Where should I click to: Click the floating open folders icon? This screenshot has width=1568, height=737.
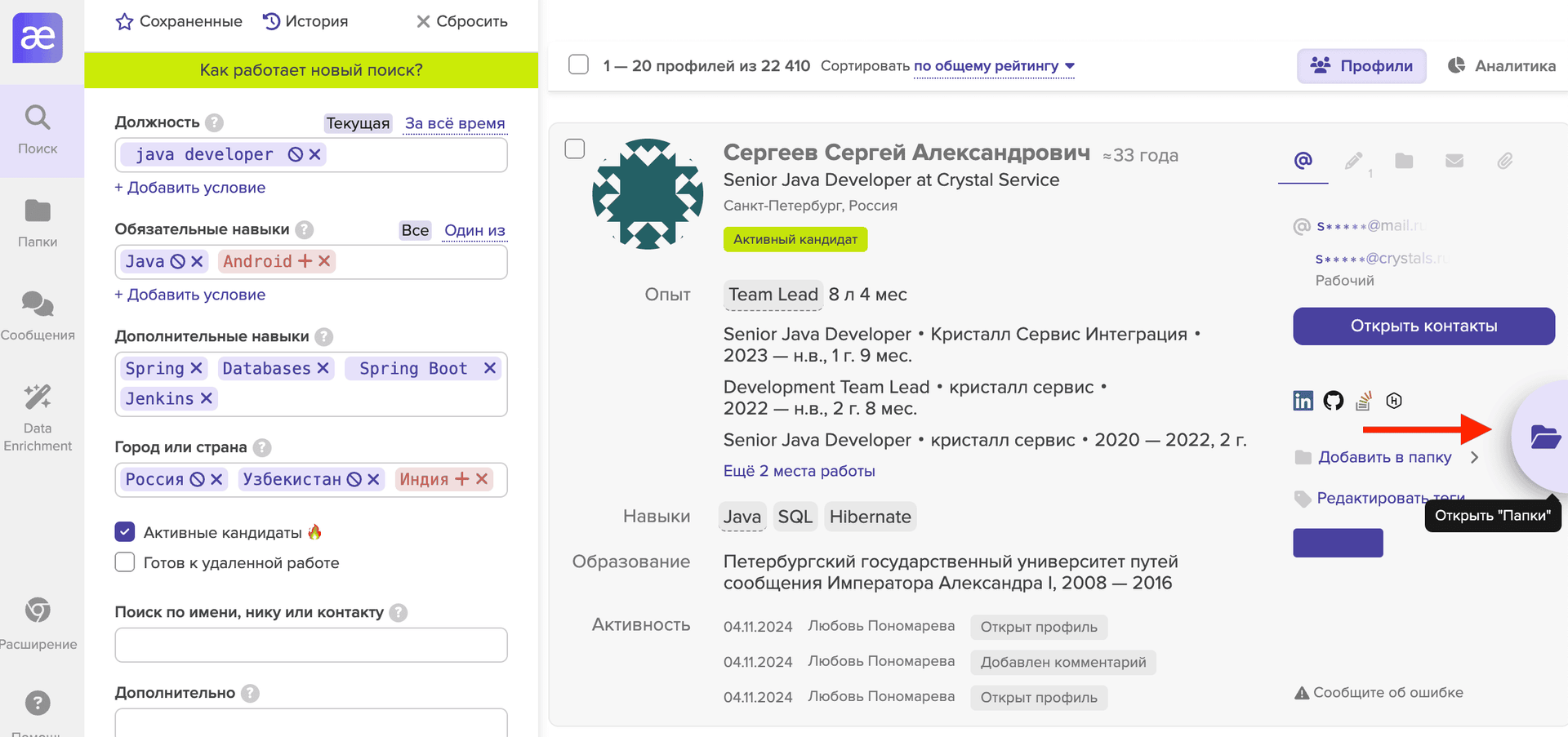click(1543, 437)
